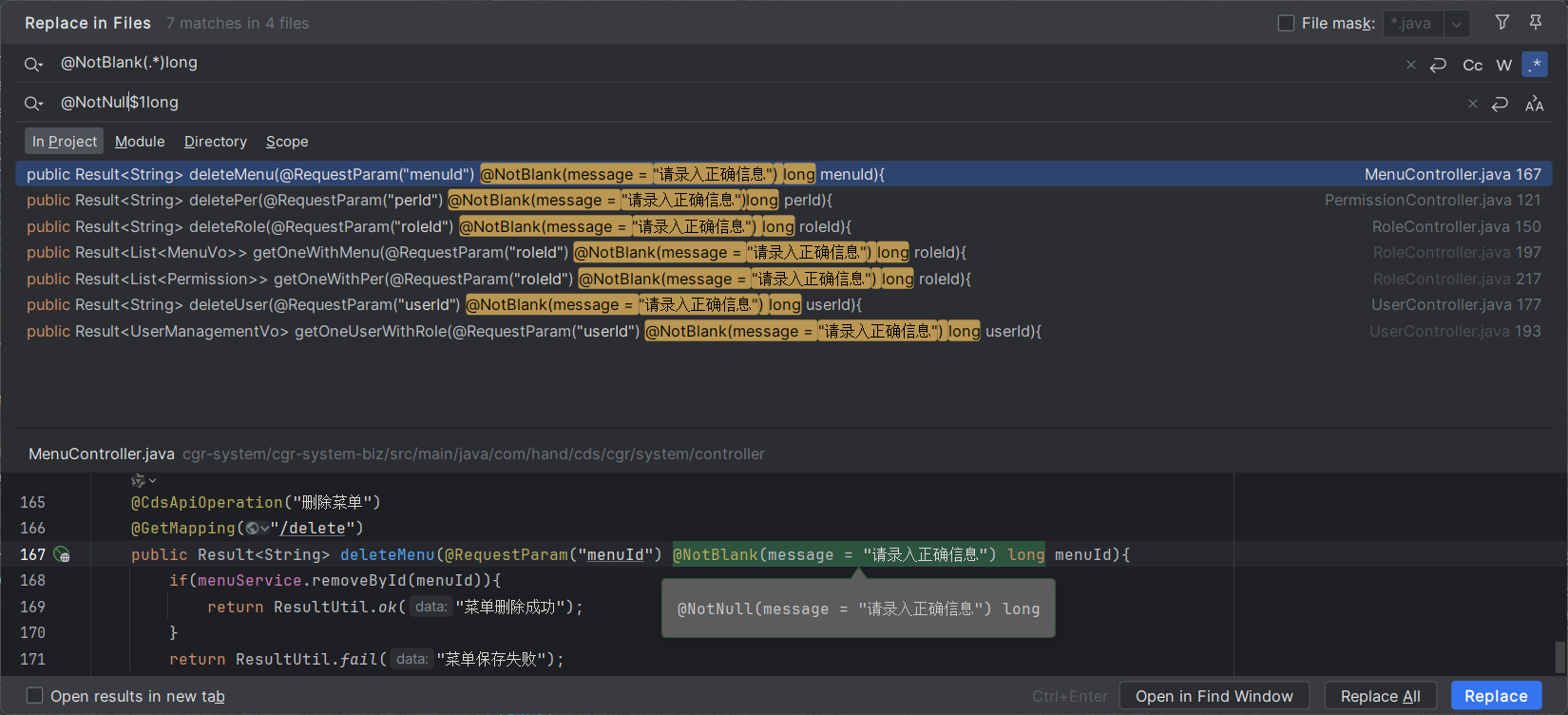Toggle Match Case (Cc) option
The width and height of the screenshot is (1568, 715).
(x=1472, y=65)
